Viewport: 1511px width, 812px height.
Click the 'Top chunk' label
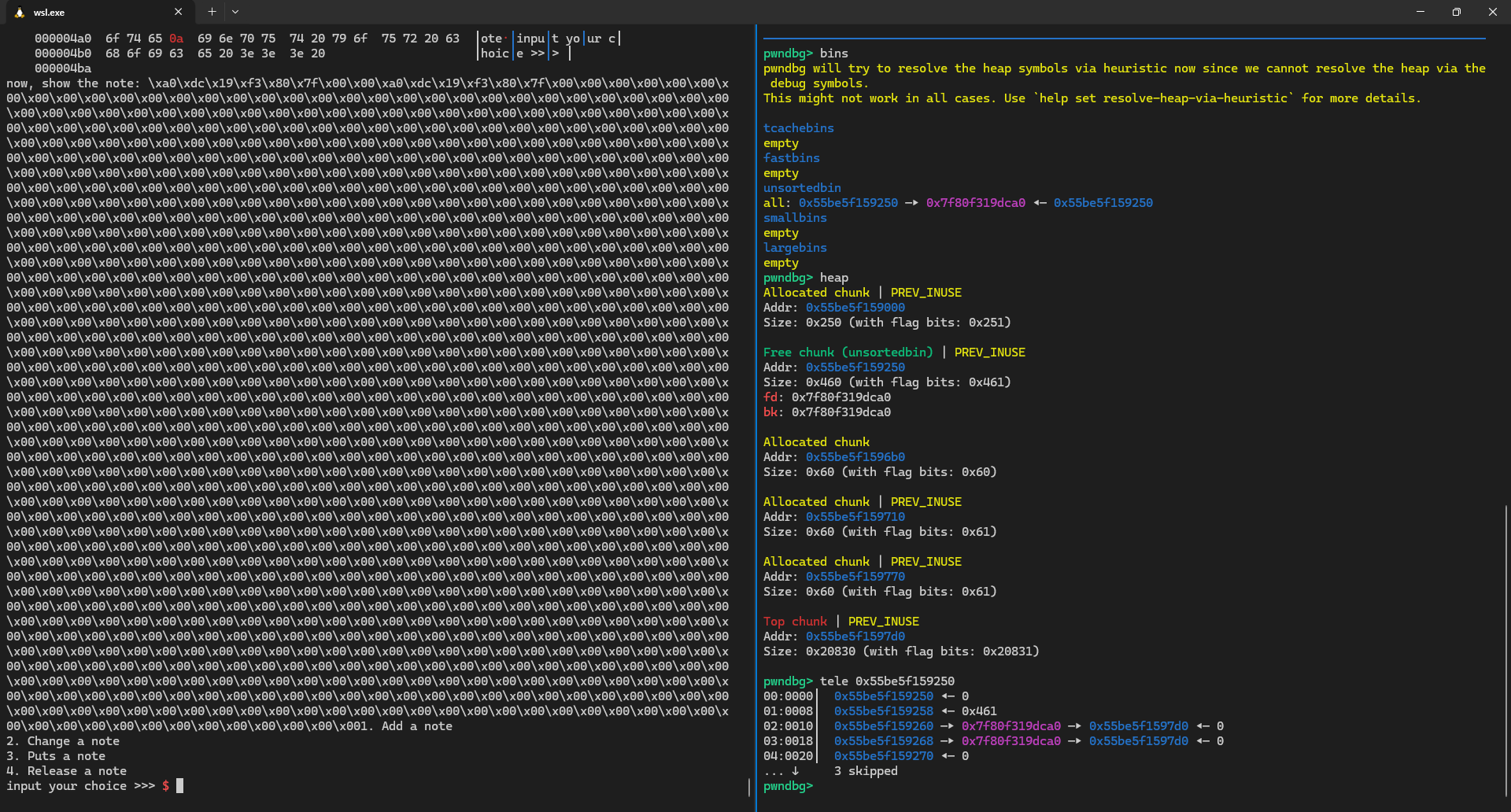tap(795, 622)
